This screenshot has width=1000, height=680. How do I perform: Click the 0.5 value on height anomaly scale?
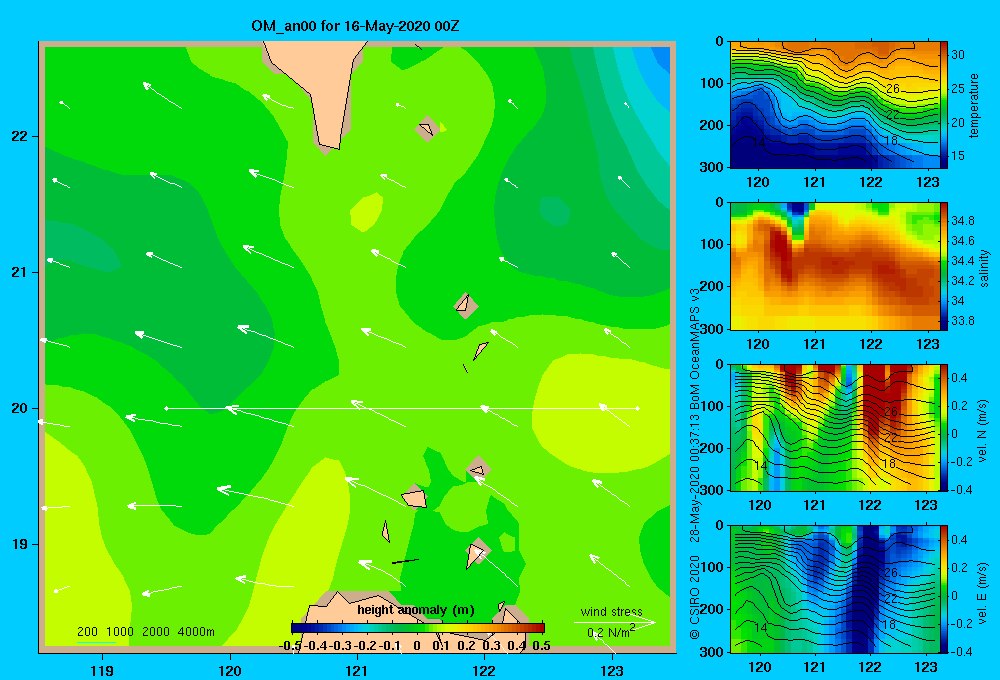coord(541,646)
